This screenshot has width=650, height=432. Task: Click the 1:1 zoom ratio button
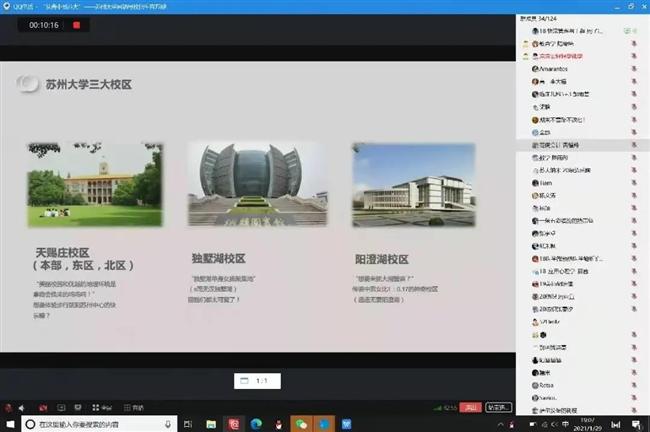click(x=257, y=381)
